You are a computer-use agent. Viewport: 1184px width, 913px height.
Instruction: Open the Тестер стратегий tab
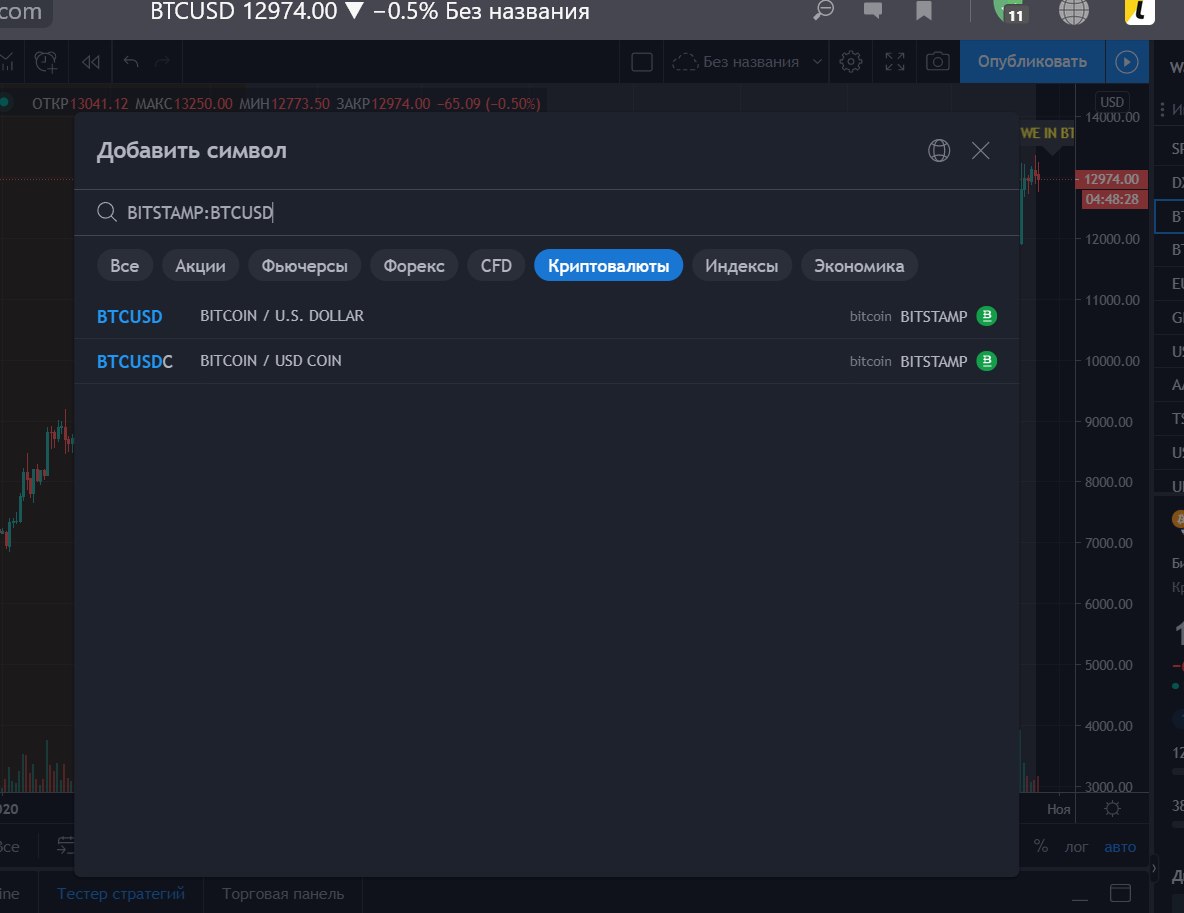click(x=121, y=894)
